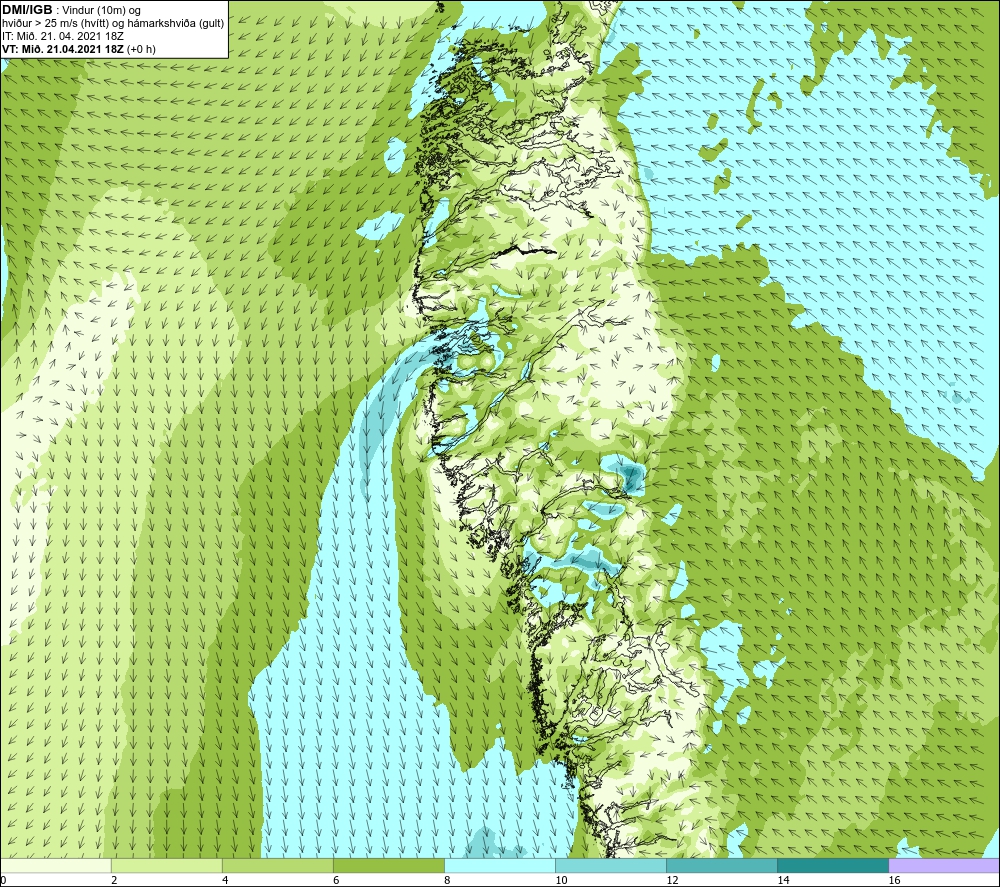Click the legend tick label '10'

point(561,881)
